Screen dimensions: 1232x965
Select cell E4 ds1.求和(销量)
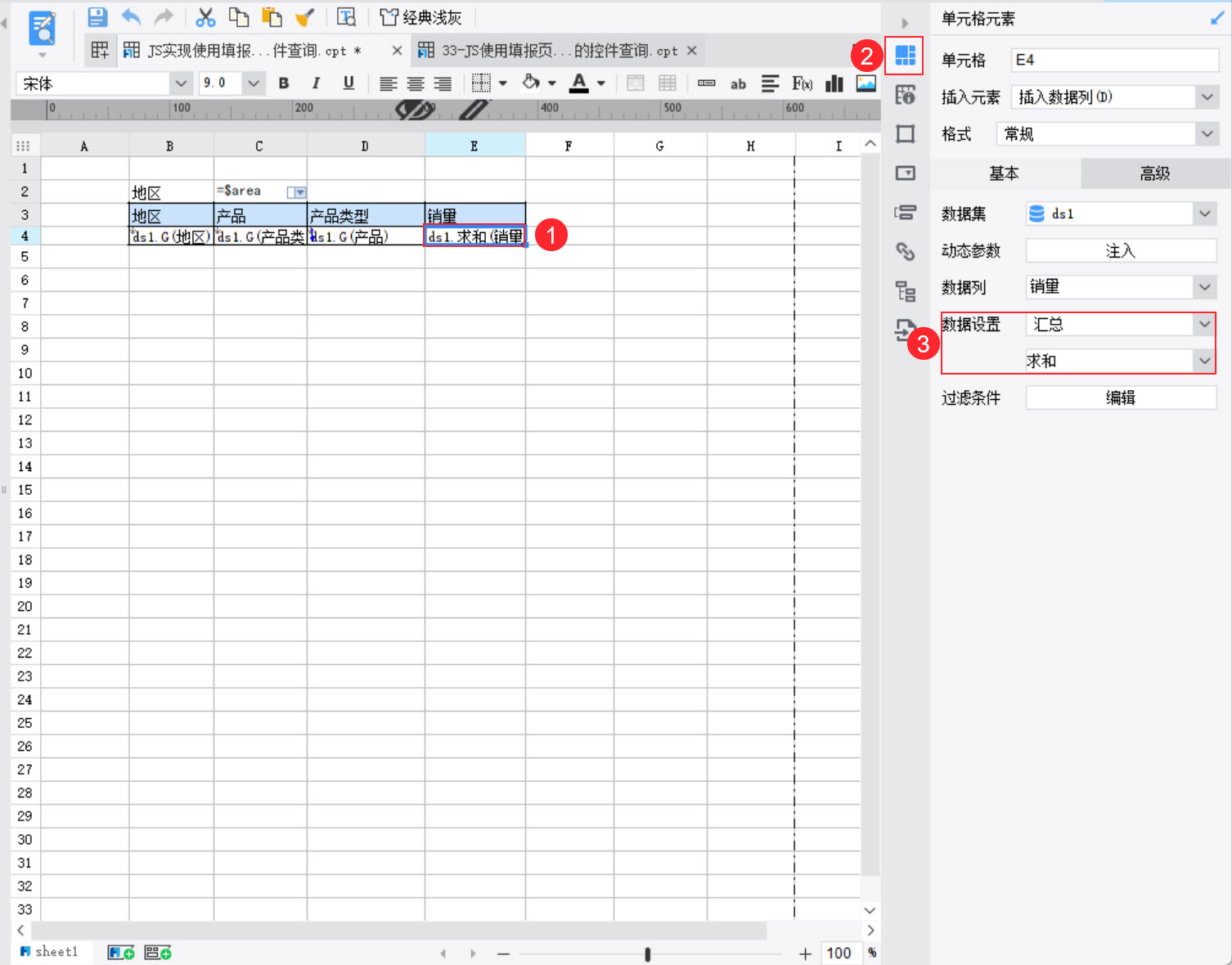(x=474, y=236)
